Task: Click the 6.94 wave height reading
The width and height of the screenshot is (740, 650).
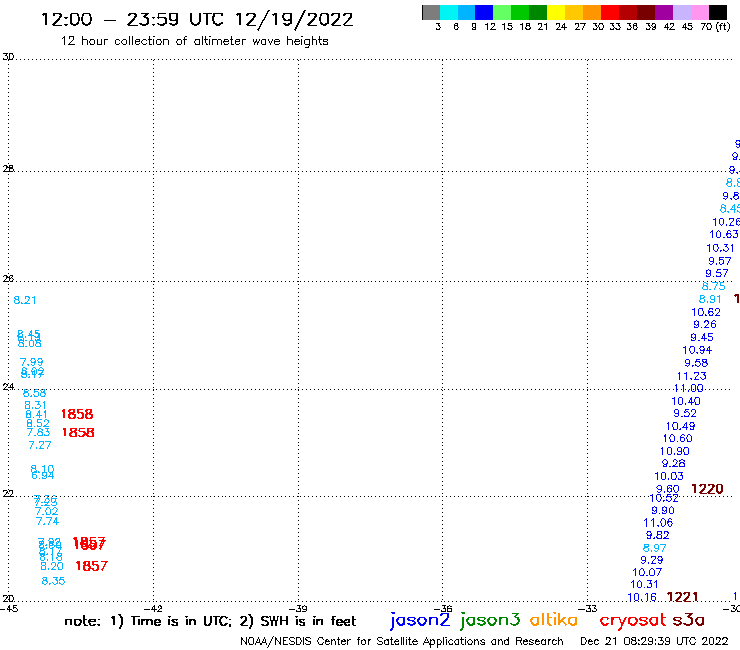Action: point(42,475)
